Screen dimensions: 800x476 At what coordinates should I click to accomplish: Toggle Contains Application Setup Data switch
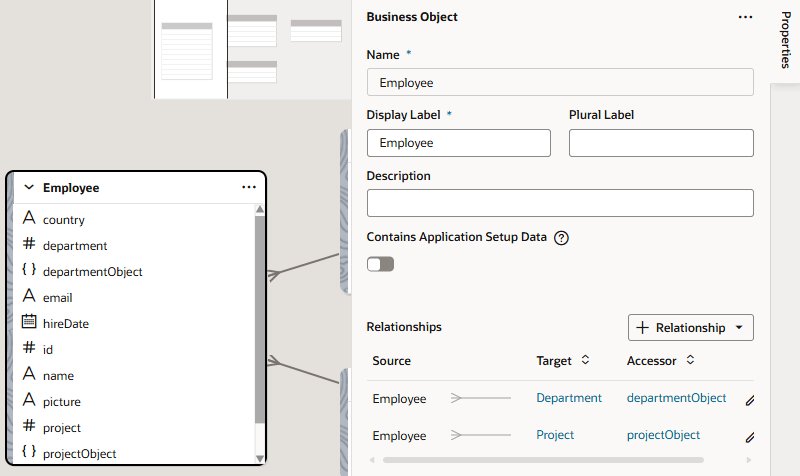tap(381, 264)
